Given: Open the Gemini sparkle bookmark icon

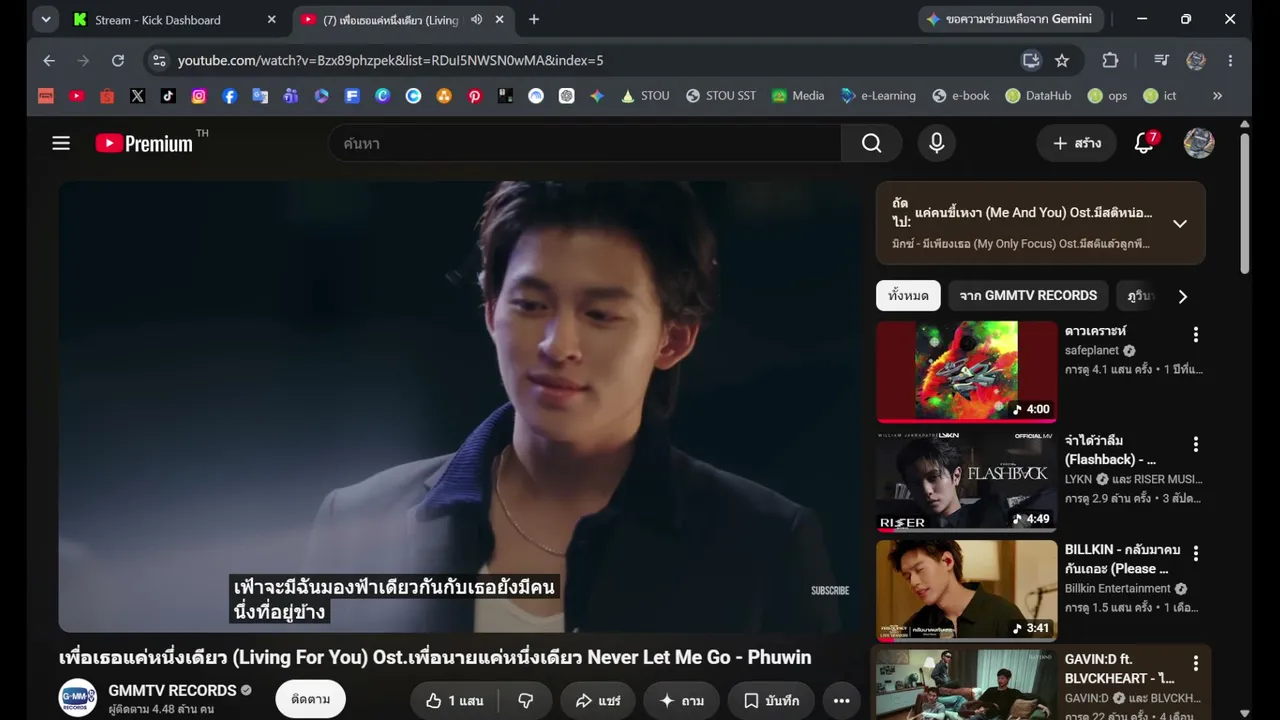Looking at the screenshot, I should pyautogui.click(x=597, y=96).
